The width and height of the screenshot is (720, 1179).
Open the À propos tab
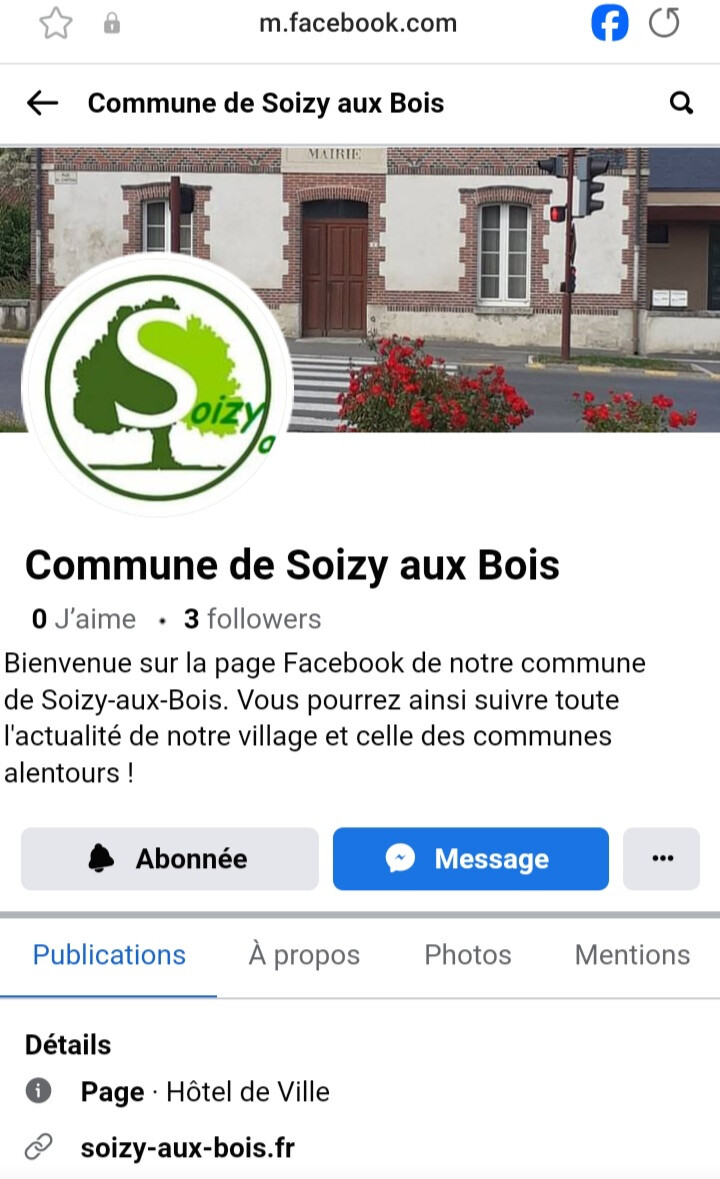pos(304,955)
